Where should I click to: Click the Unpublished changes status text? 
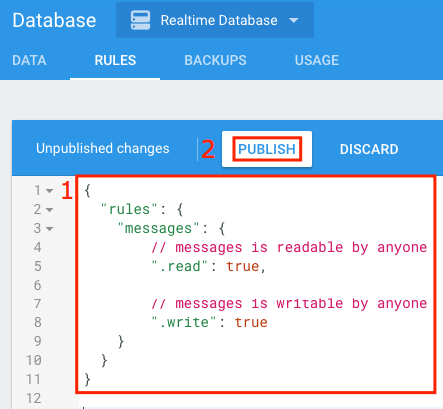[103, 148]
